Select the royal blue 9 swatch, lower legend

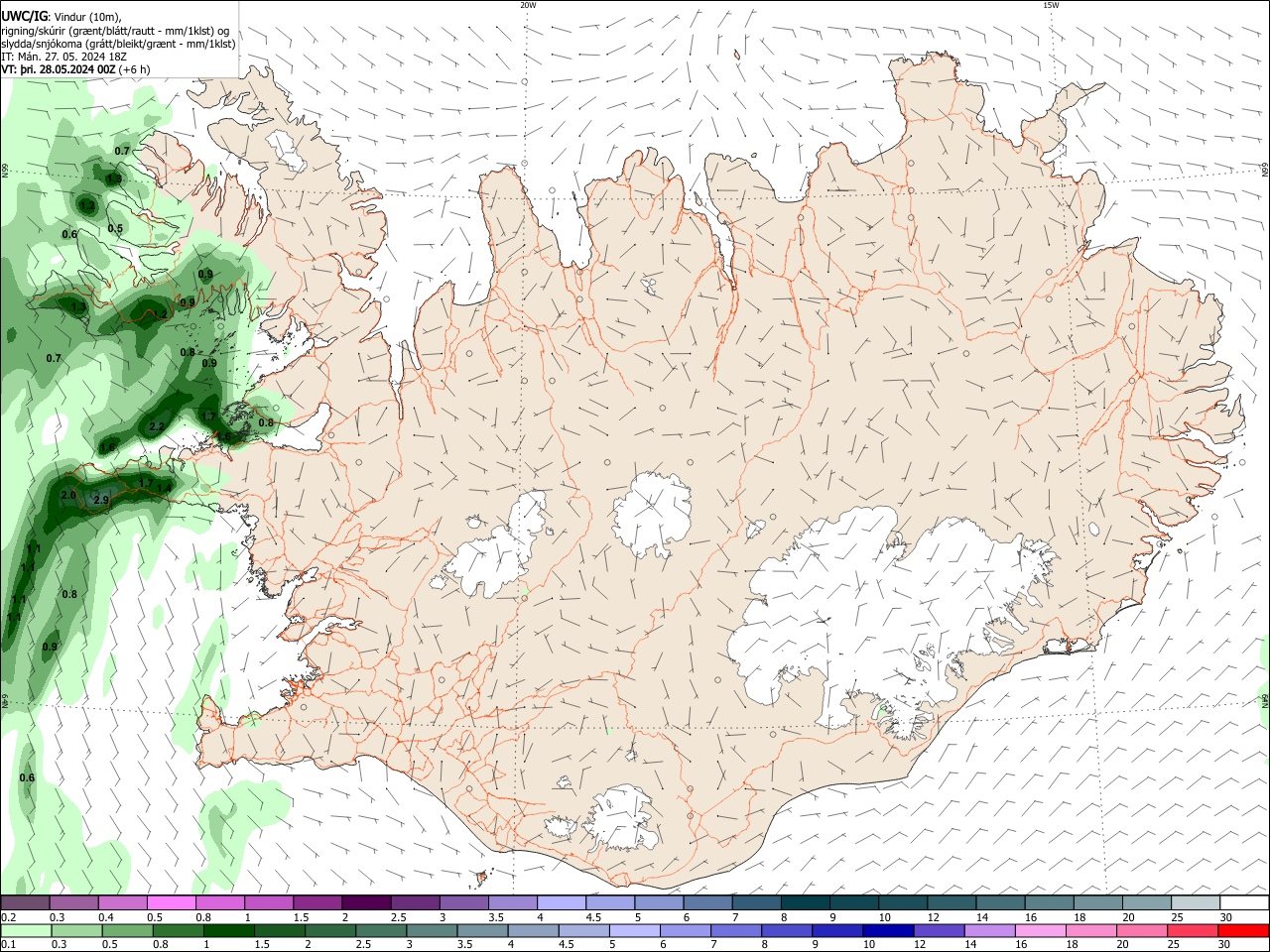tap(835, 930)
